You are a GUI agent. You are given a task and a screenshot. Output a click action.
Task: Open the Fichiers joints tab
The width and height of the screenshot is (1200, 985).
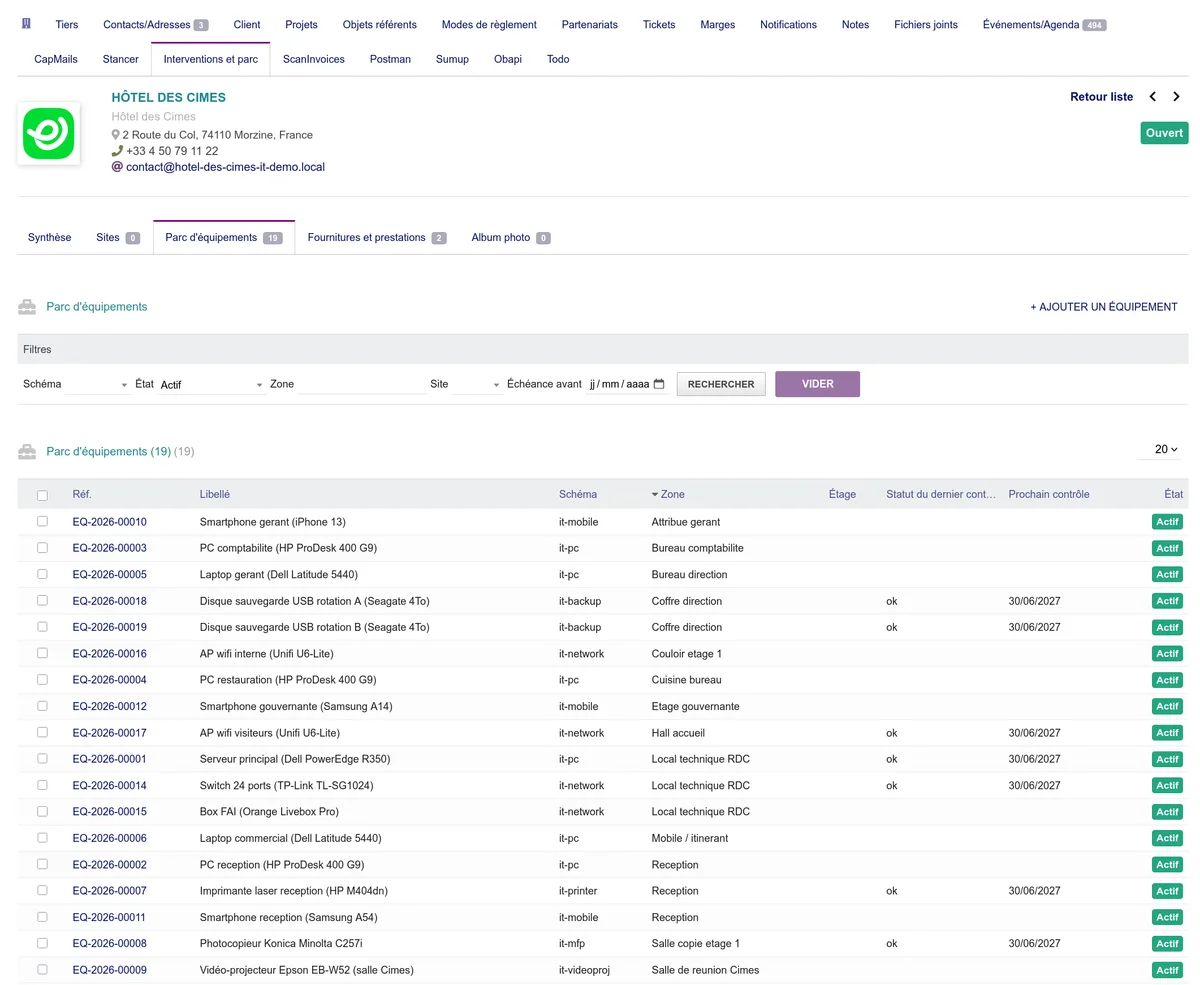(926, 24)
